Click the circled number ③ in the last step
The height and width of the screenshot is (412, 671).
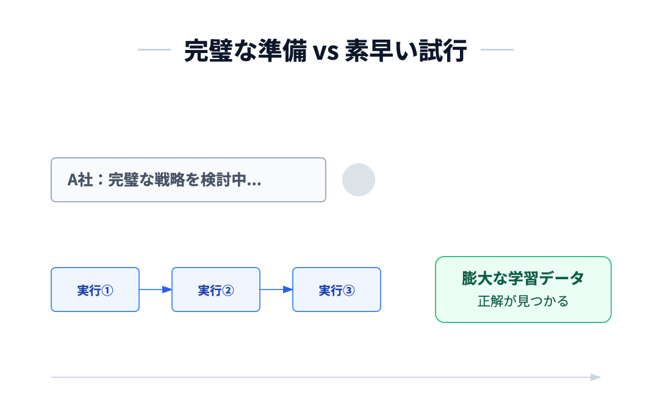[349, 291]
